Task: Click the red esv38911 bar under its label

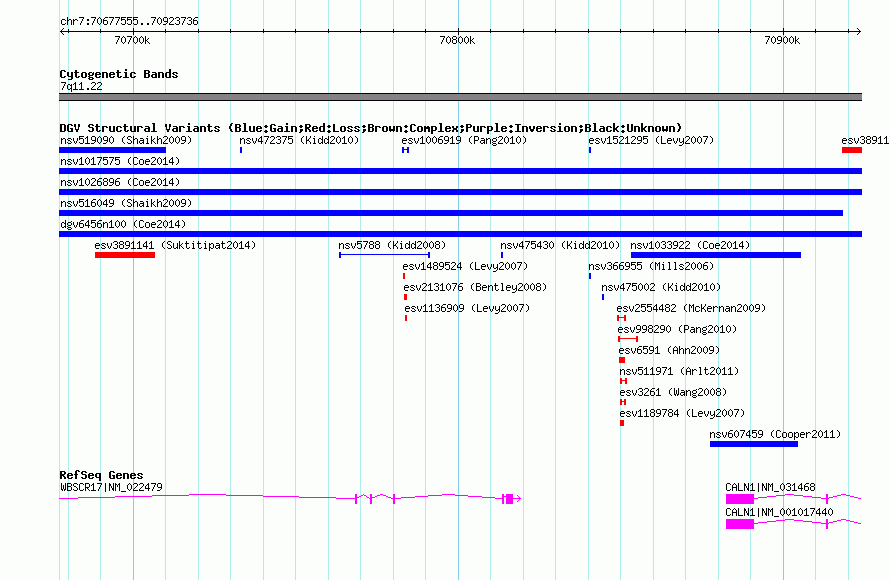Action: [x=852, y=150]
